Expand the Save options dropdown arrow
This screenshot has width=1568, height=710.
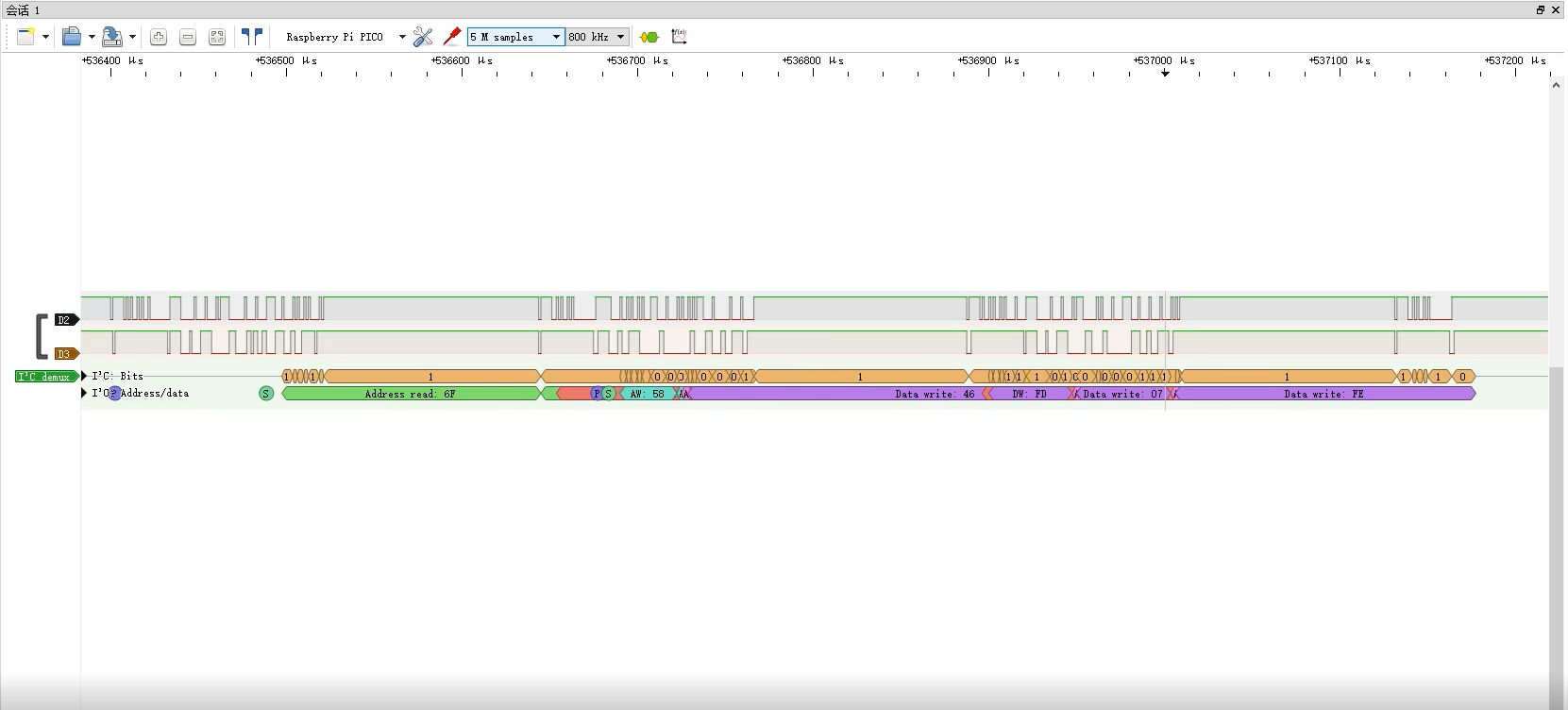[x=132, y=37]
